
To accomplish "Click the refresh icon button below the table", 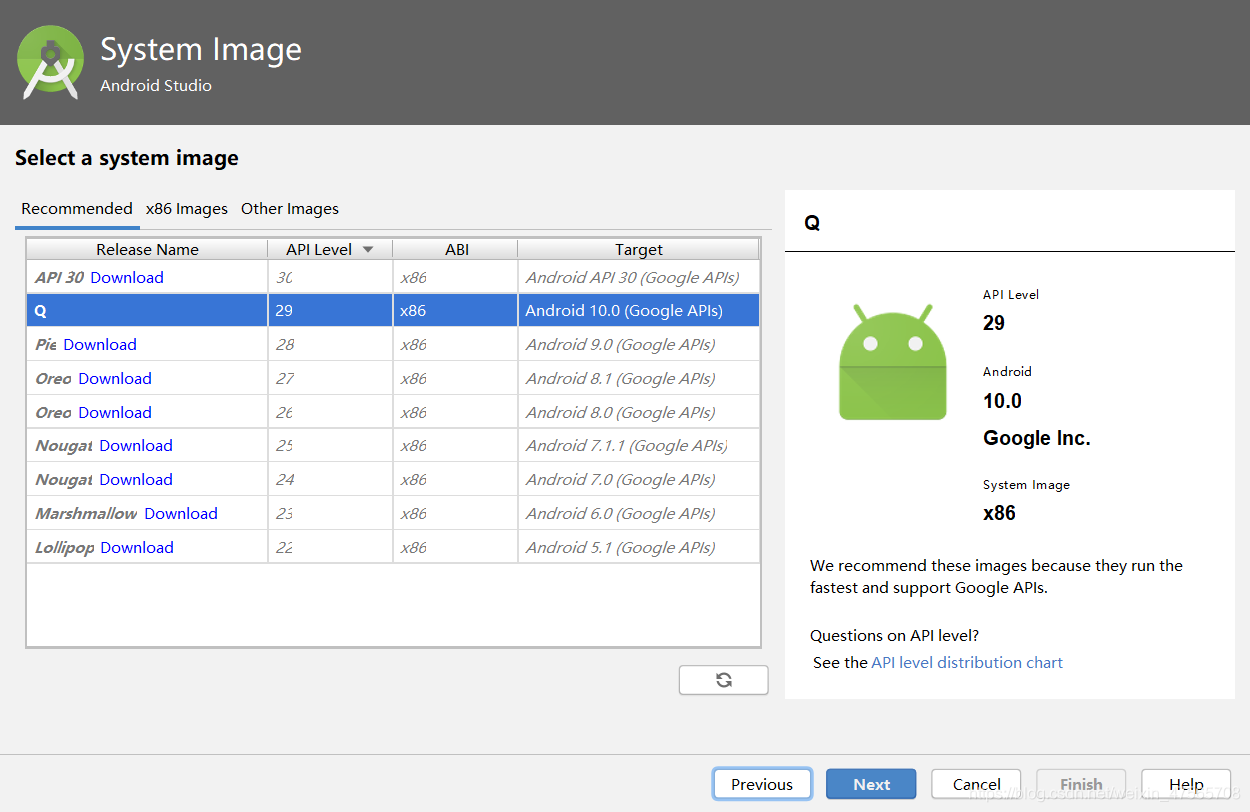I will 723,680.
